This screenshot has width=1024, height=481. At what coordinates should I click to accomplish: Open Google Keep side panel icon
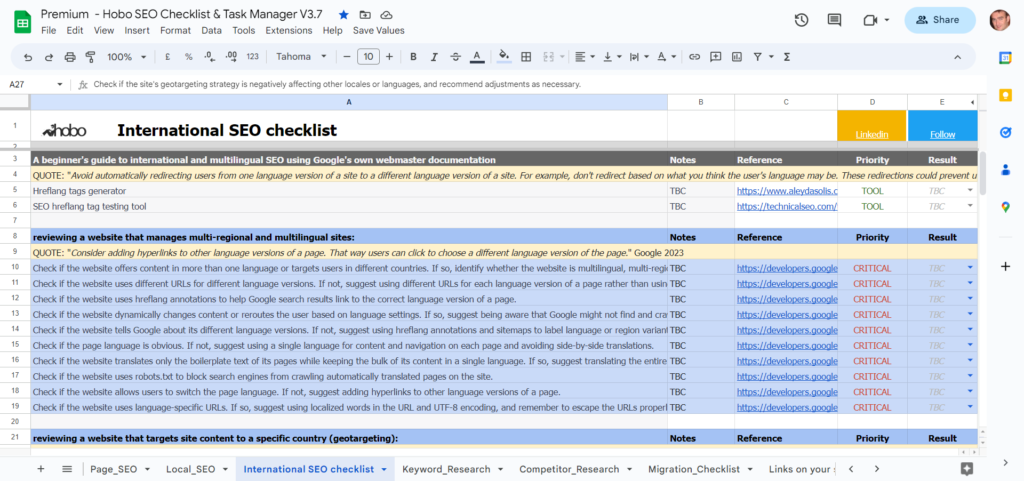(1005, 95)
